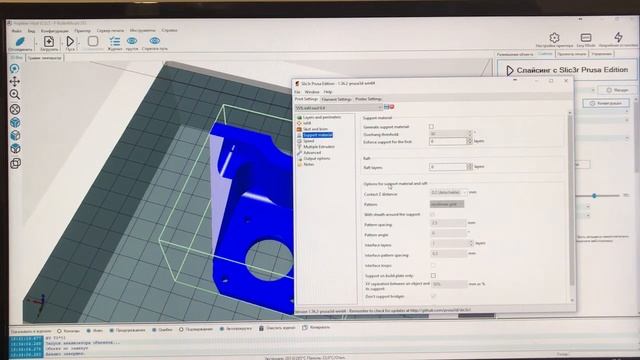Open Notes page in Slic3r tree

pyautogui.click(x=309, y=164)
